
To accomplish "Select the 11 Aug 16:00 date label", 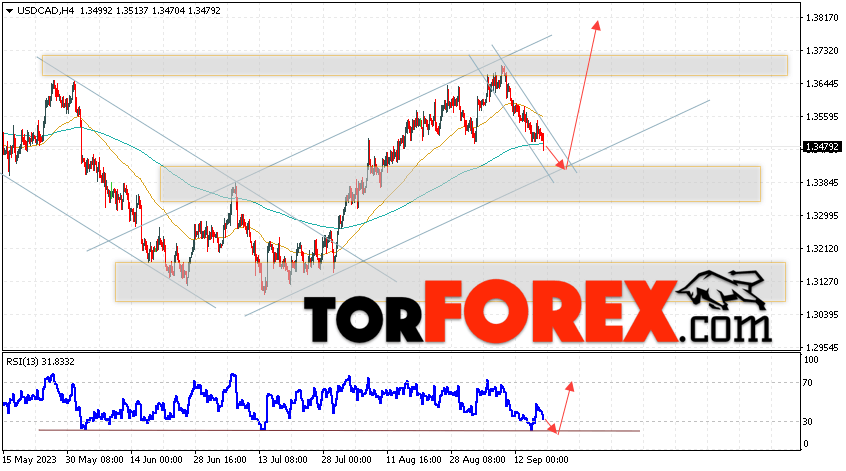I will [412, 460].
